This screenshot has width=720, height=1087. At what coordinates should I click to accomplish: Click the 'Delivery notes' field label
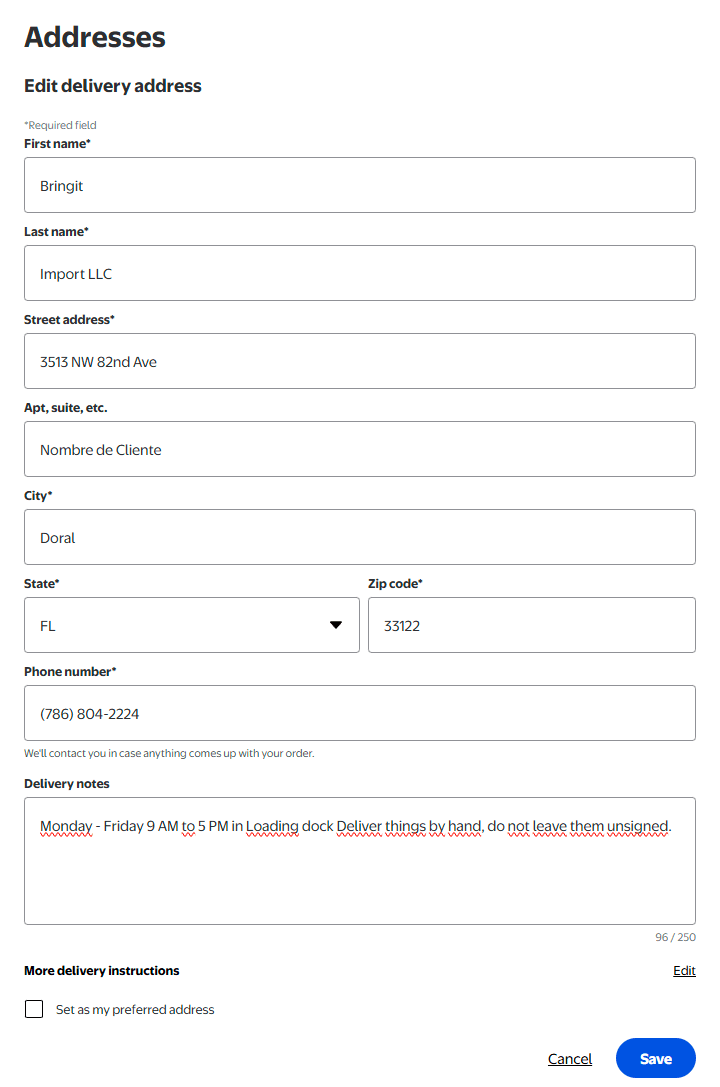(67, 783)
